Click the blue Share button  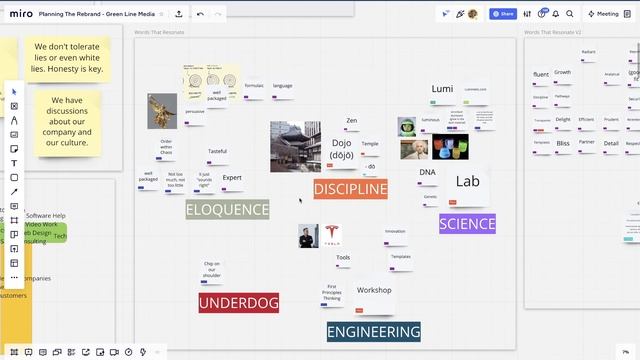tap(503, 14)
